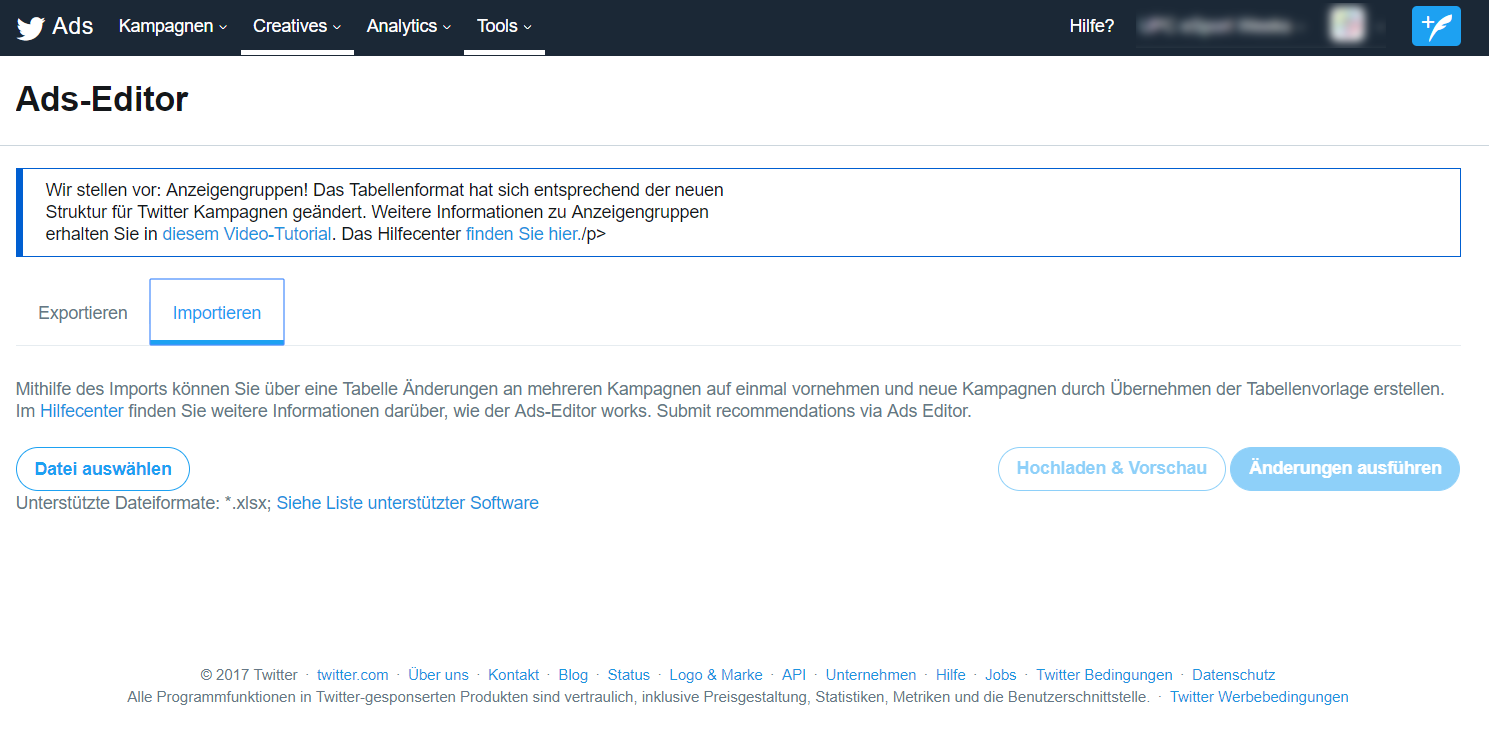1489x731 pixels.
Task: Open the Über uns footer link
Action: [438, 675]
